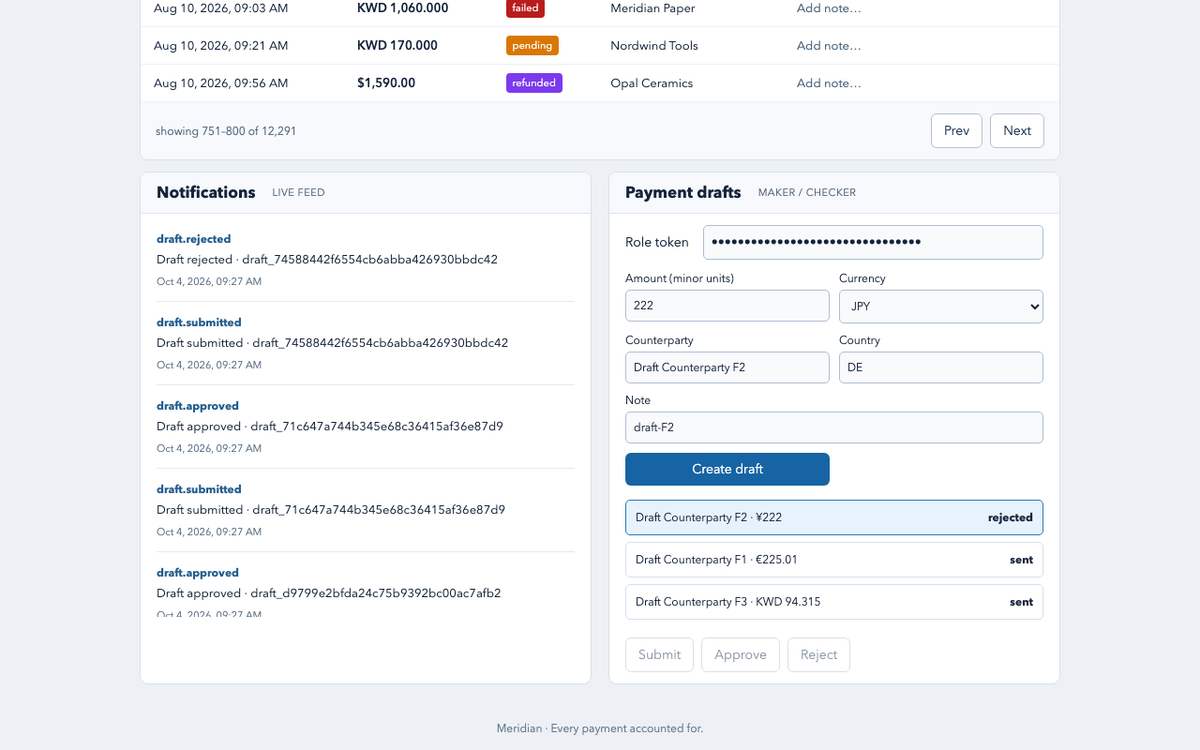Click Draft approved draft_d9799e2b notification text
This screenshot has height=750, width=1200.
coord(329,593)
